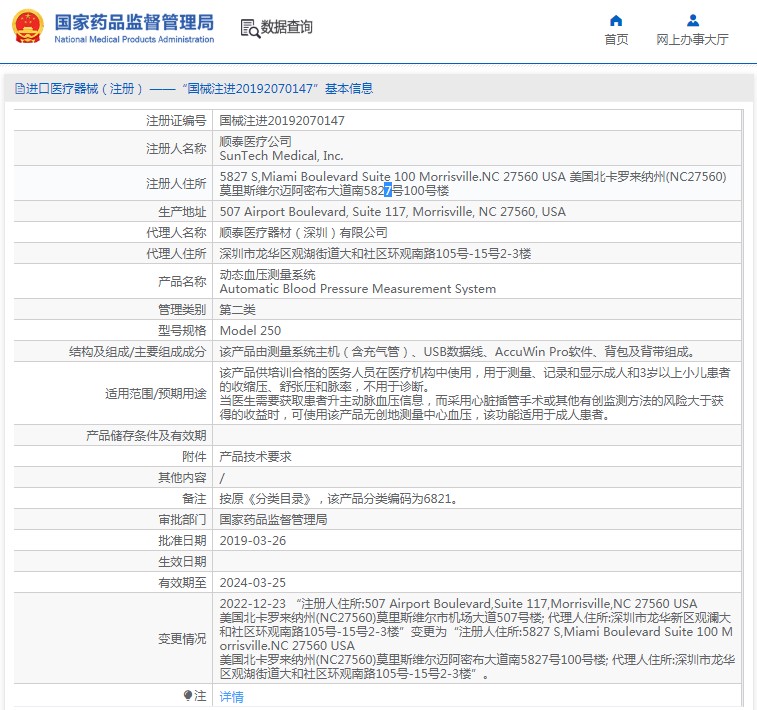Viewport: 757px width, 710px height.
Task: Click the 审批部门 label
Action: (182, 519)
